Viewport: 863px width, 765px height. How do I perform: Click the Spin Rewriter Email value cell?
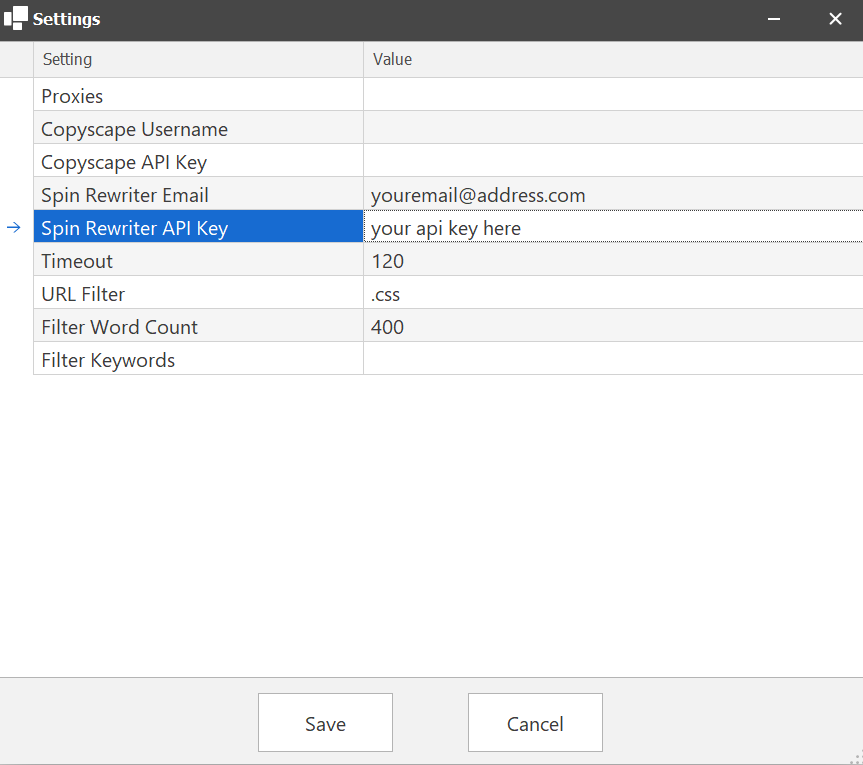(612, 195)
